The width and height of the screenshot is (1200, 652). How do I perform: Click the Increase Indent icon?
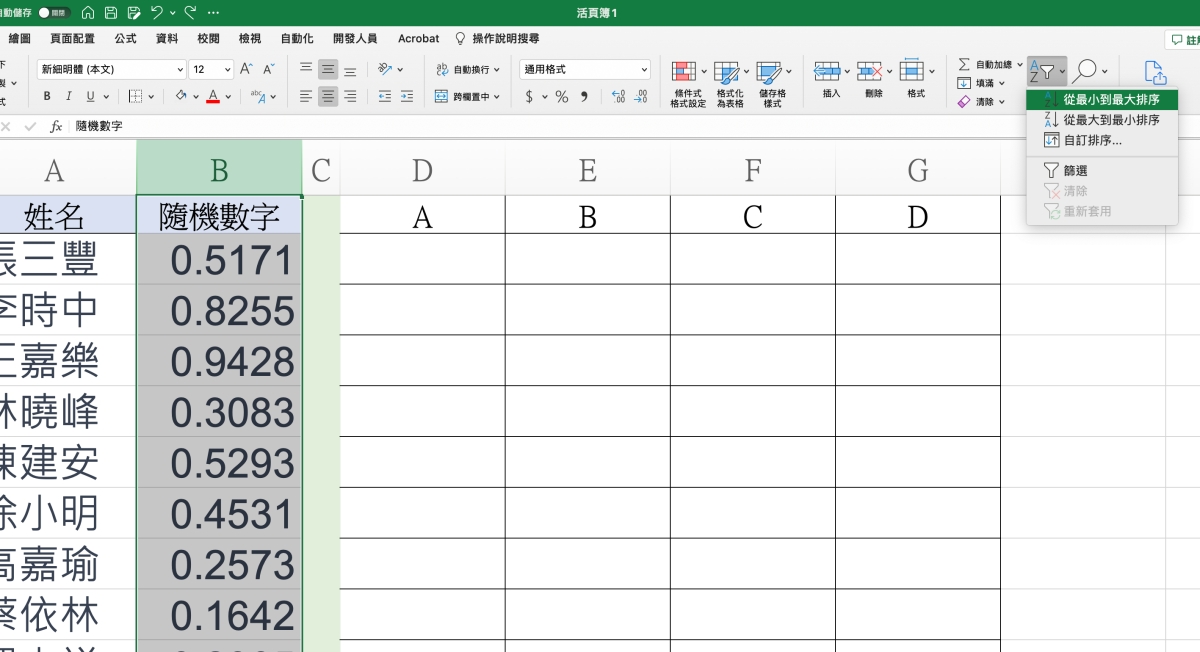coord(407,96)
